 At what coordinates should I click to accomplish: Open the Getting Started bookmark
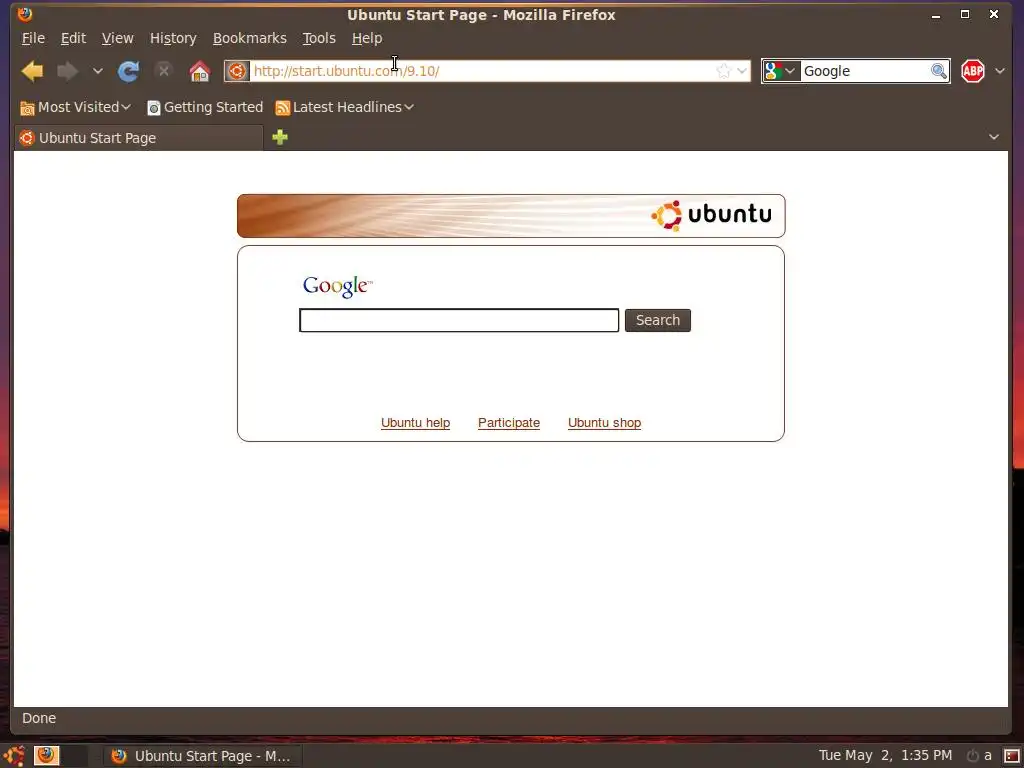[x=205, y=107]
